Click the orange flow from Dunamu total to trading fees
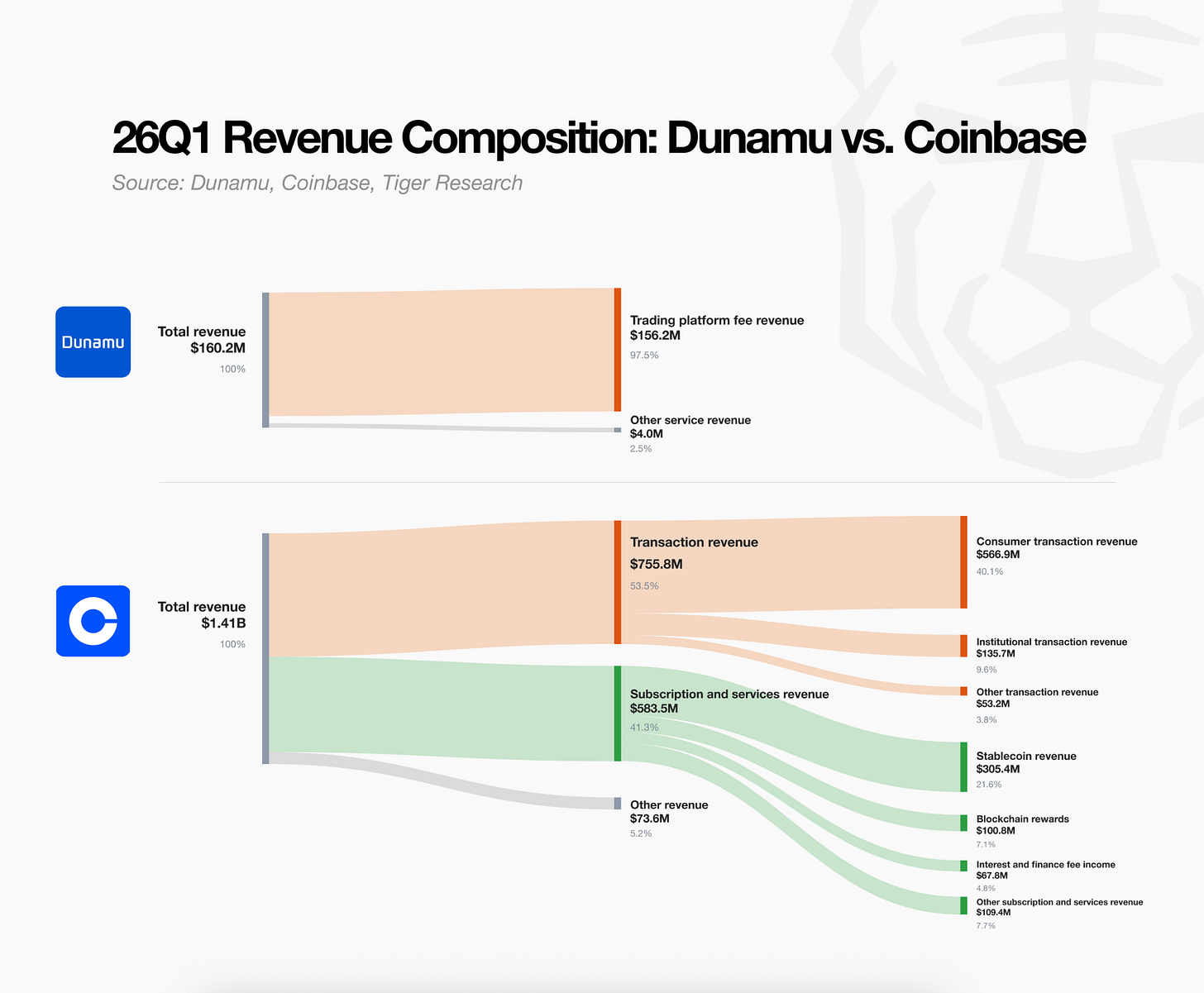The image size is (1204, 993). point(442,351)
